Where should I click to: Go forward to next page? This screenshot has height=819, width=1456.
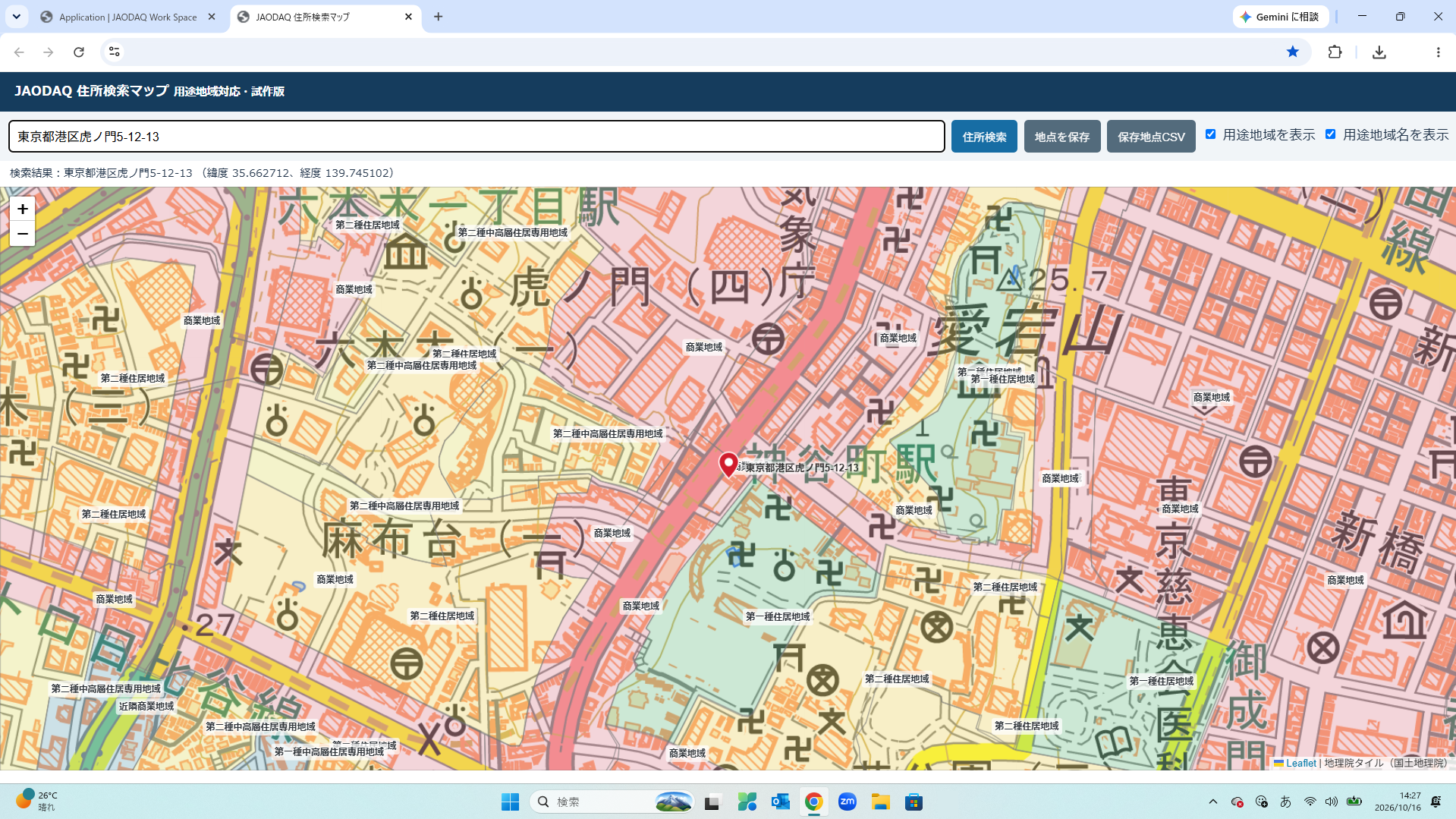[x=49, y=52]
